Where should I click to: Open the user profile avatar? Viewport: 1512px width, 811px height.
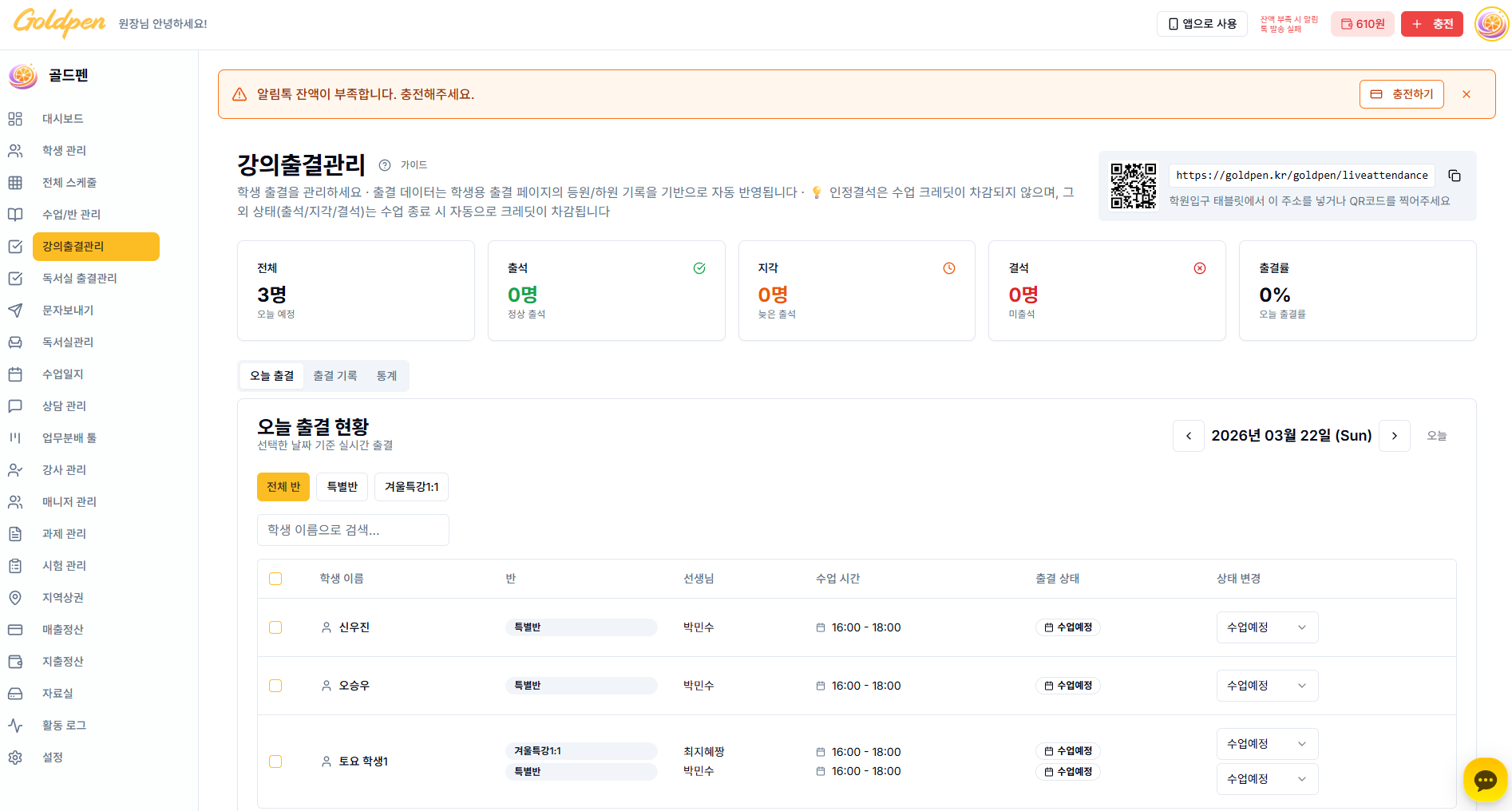(x=1490, y=24)
